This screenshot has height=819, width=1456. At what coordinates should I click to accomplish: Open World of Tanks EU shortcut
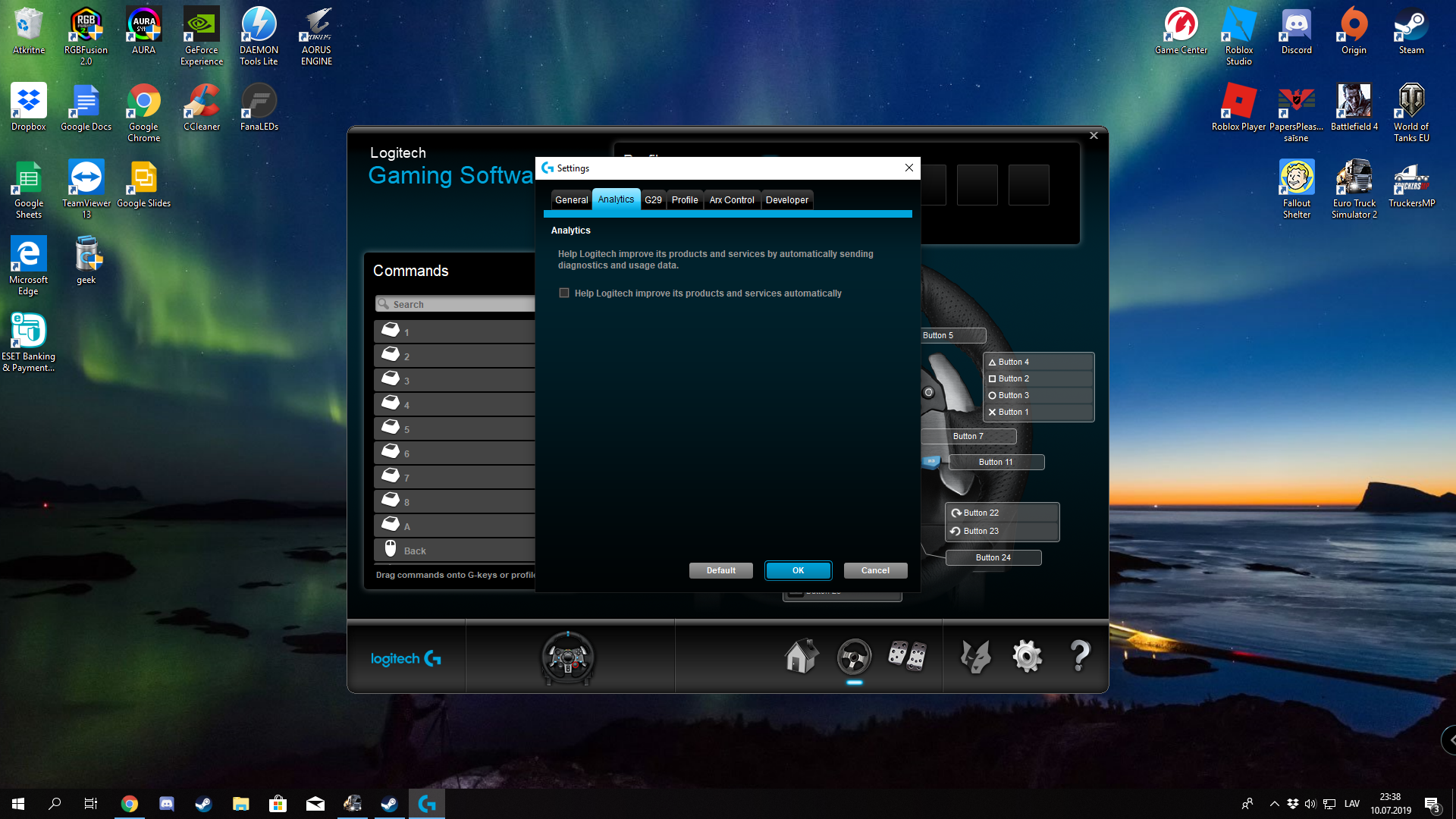click(x=1411, y=112)
